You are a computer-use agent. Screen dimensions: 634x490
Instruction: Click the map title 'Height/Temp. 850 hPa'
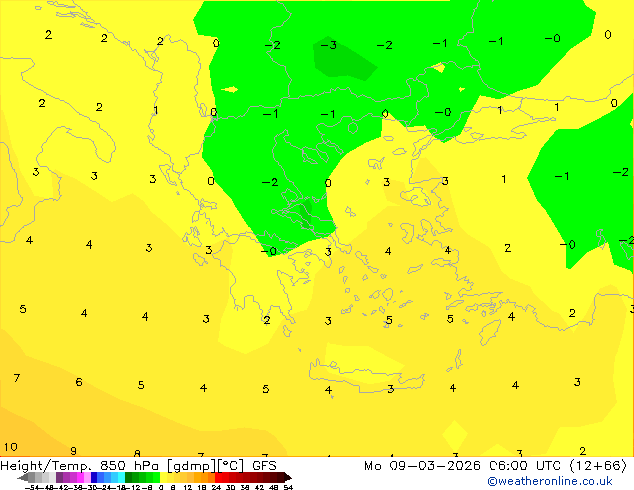coord(80,466)
